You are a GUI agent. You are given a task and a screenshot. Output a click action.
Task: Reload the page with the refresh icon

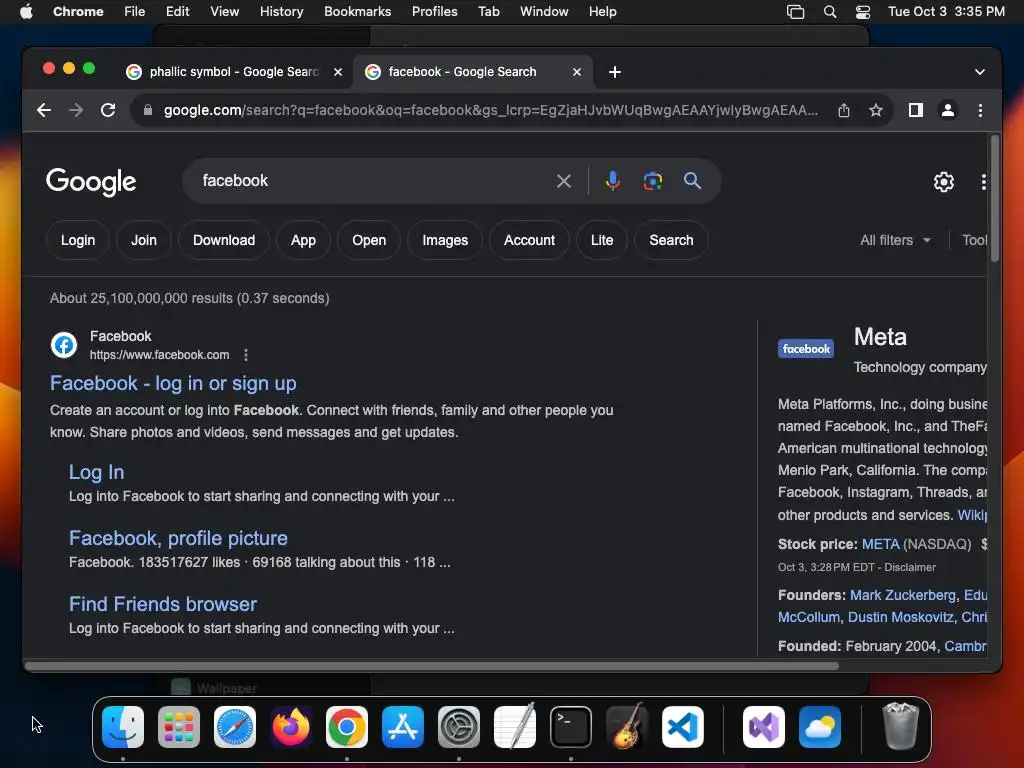coord(108,110)
